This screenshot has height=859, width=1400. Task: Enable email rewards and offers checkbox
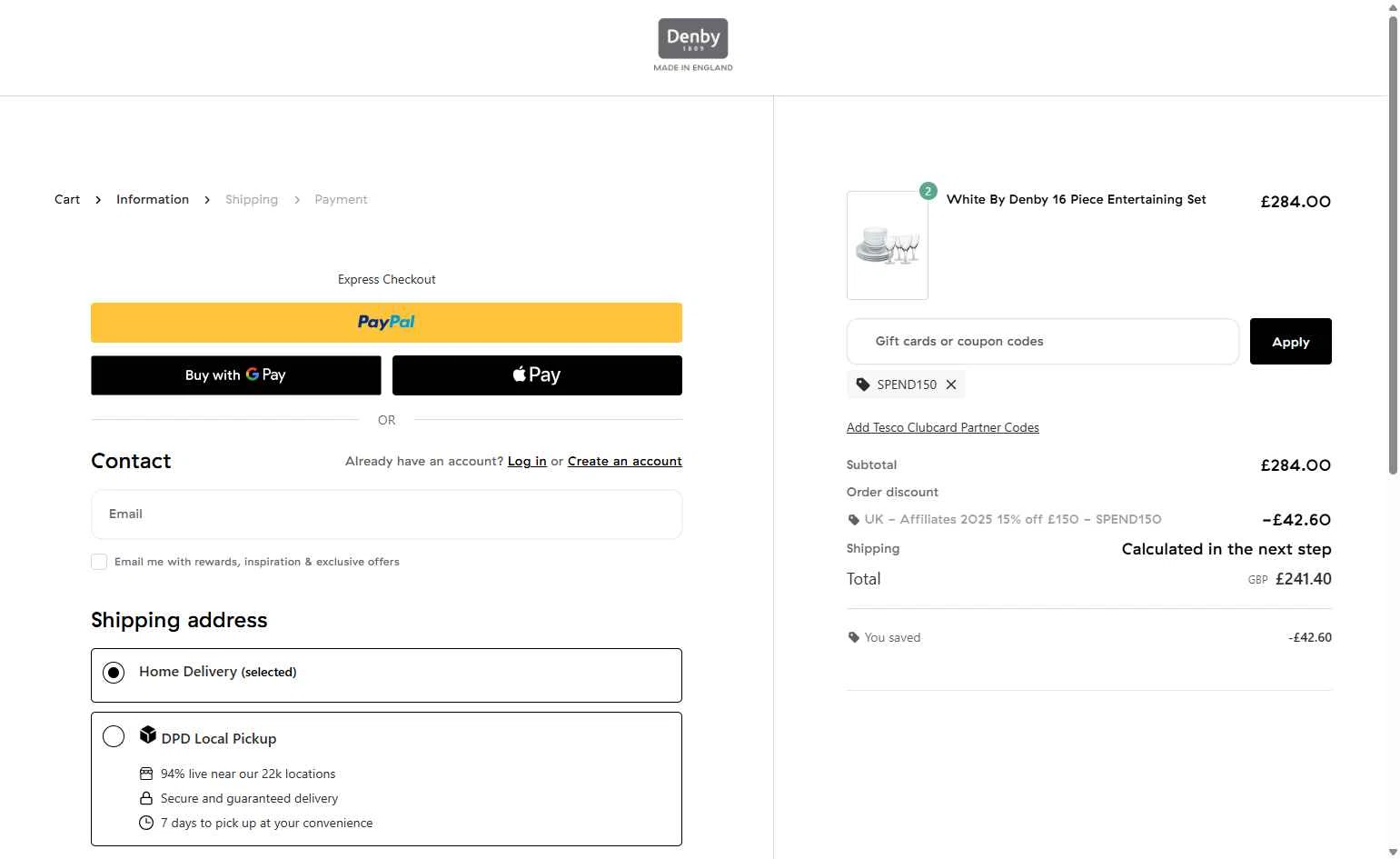tap(99, 562)
